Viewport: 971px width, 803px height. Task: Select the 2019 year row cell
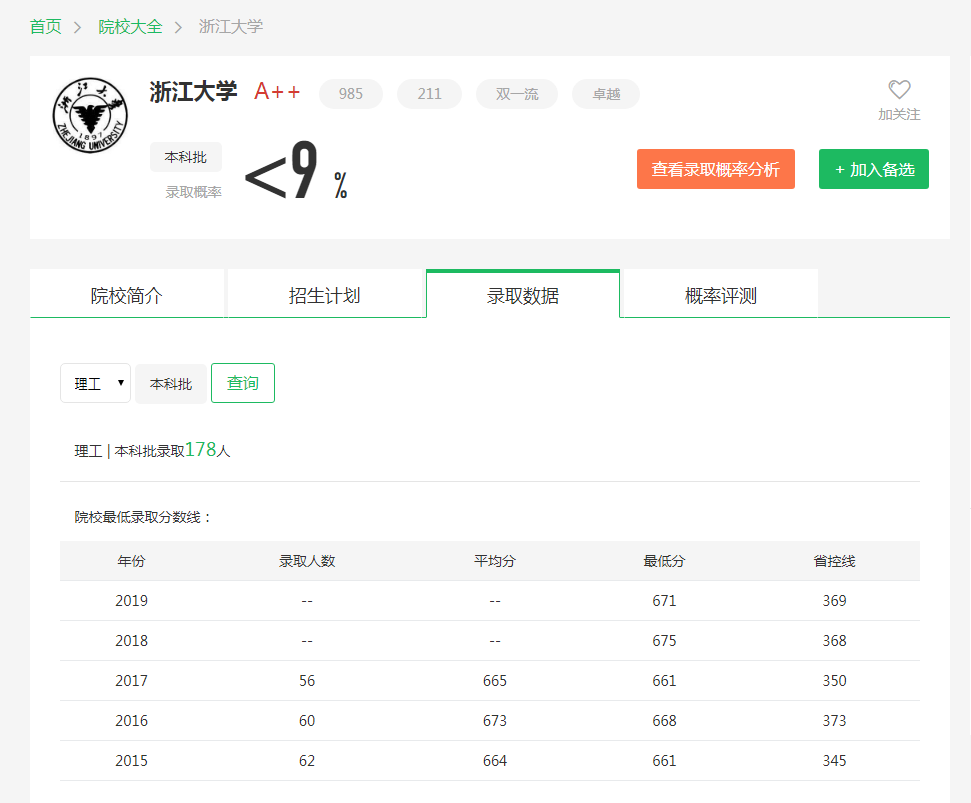point(131,601)
